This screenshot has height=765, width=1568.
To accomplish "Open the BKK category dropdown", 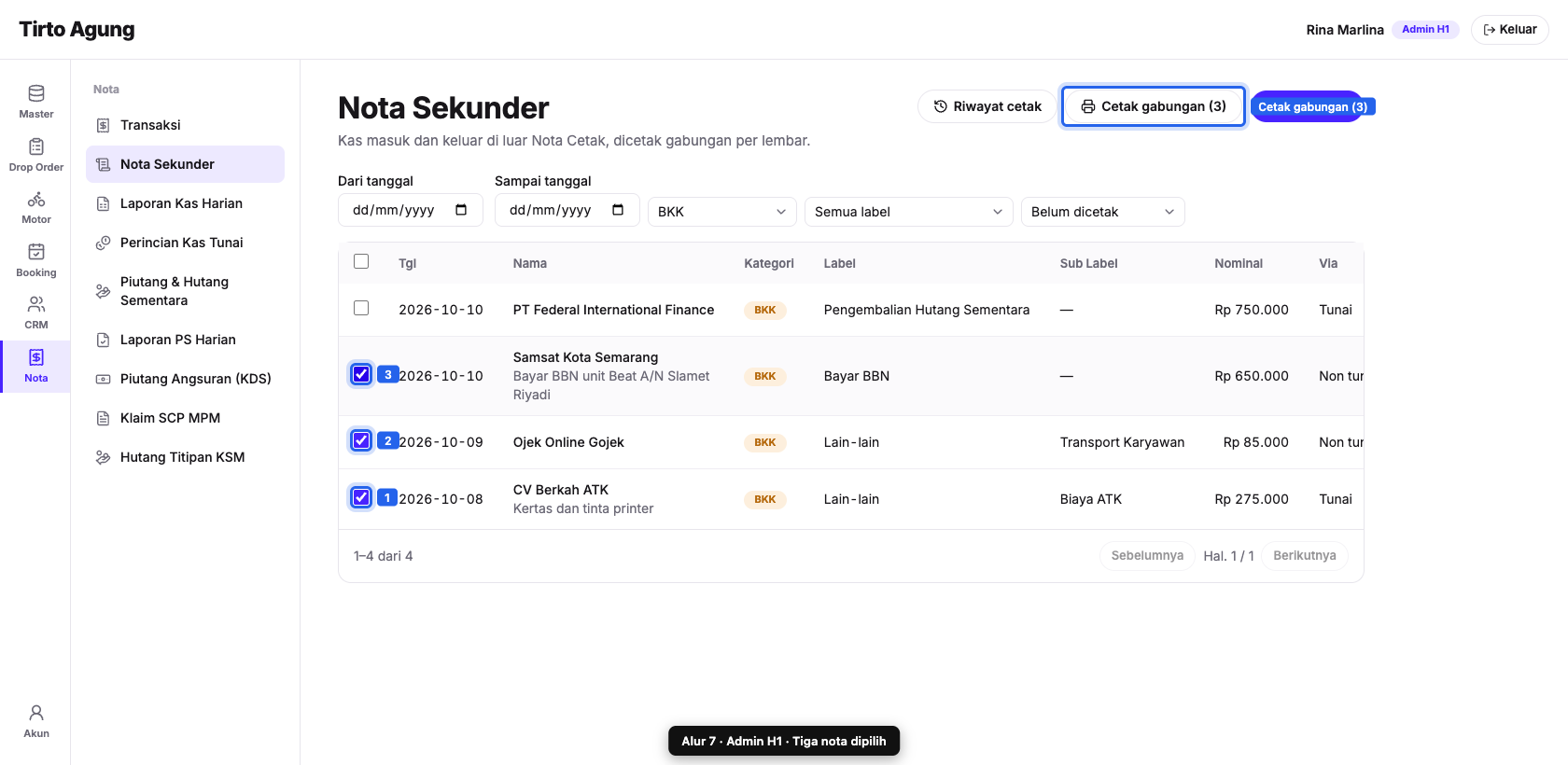I will (x=722, y=212).
